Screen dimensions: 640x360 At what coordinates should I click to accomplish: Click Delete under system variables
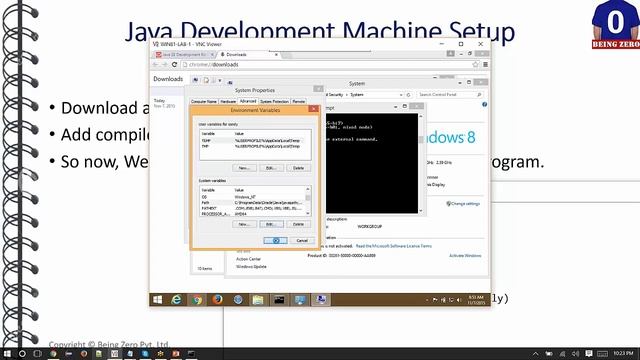coord(298,224)
